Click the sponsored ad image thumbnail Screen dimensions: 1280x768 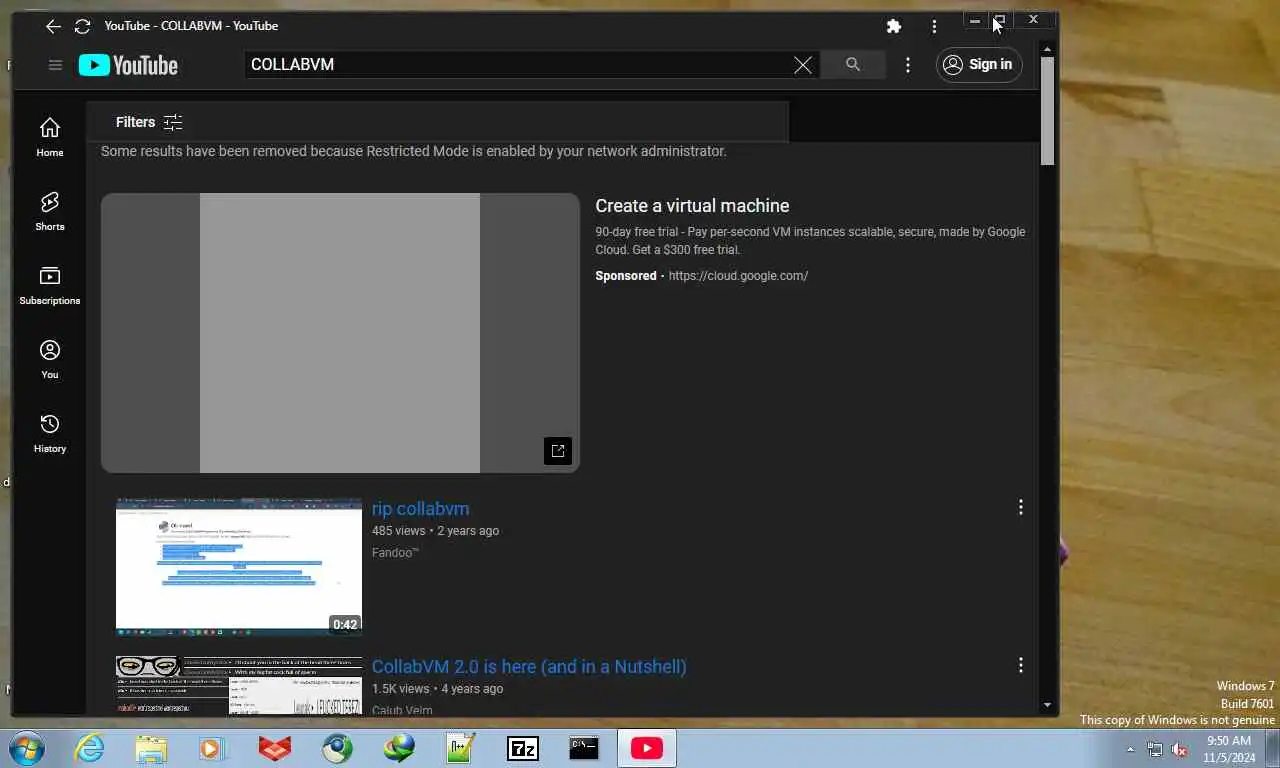click(340, 333)
